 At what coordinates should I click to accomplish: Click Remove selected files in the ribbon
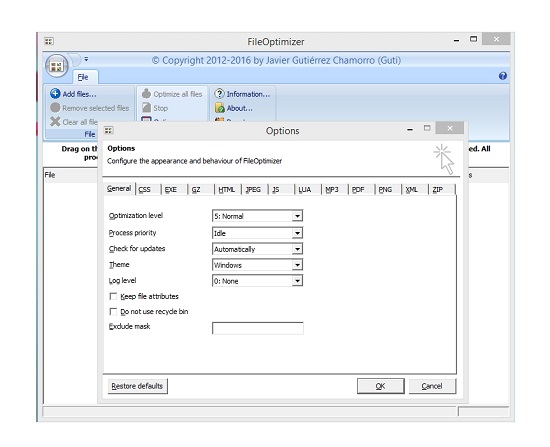click(x=90, y=108)
